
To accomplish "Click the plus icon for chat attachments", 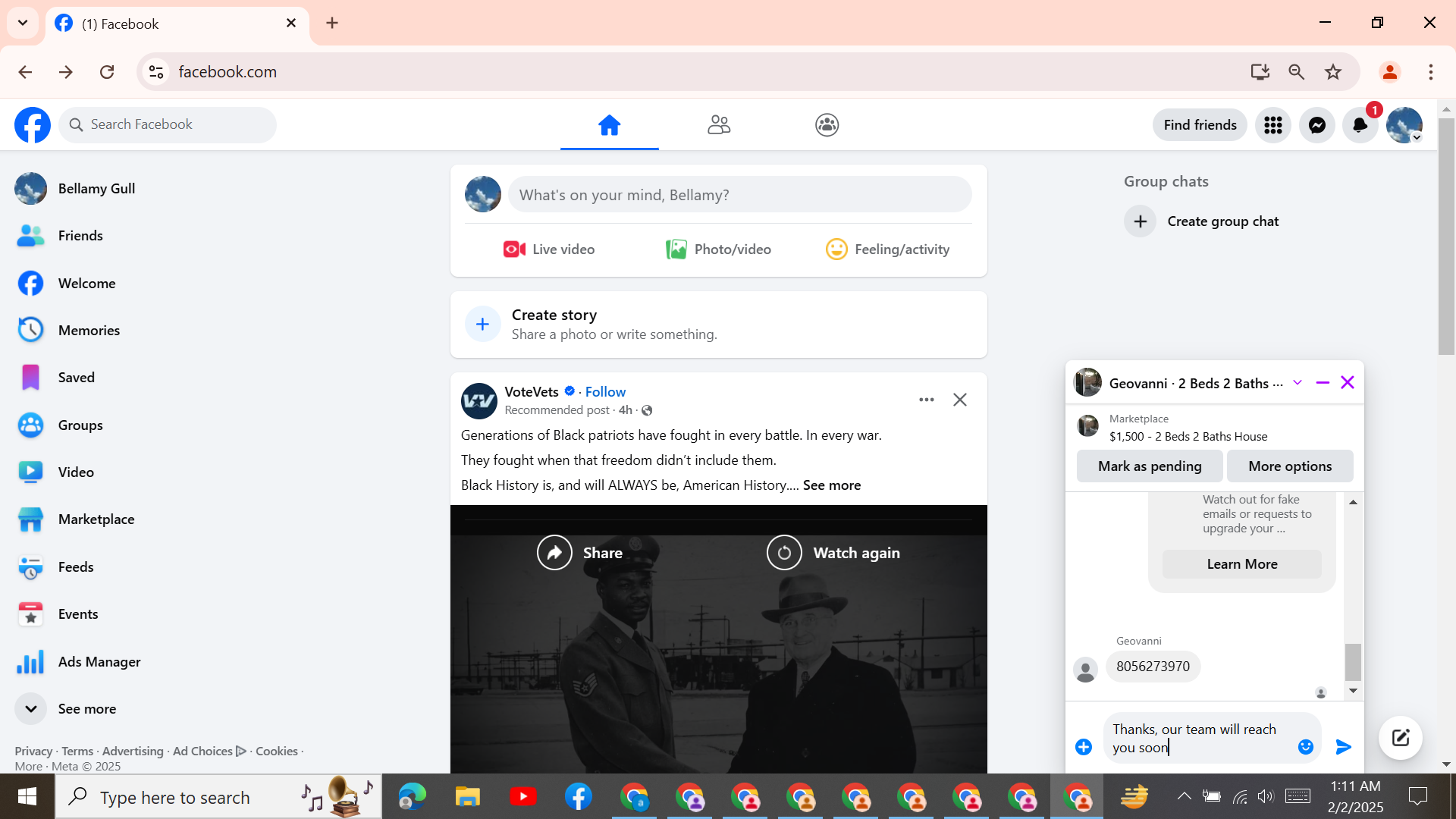I will [x=1084, y=747].
